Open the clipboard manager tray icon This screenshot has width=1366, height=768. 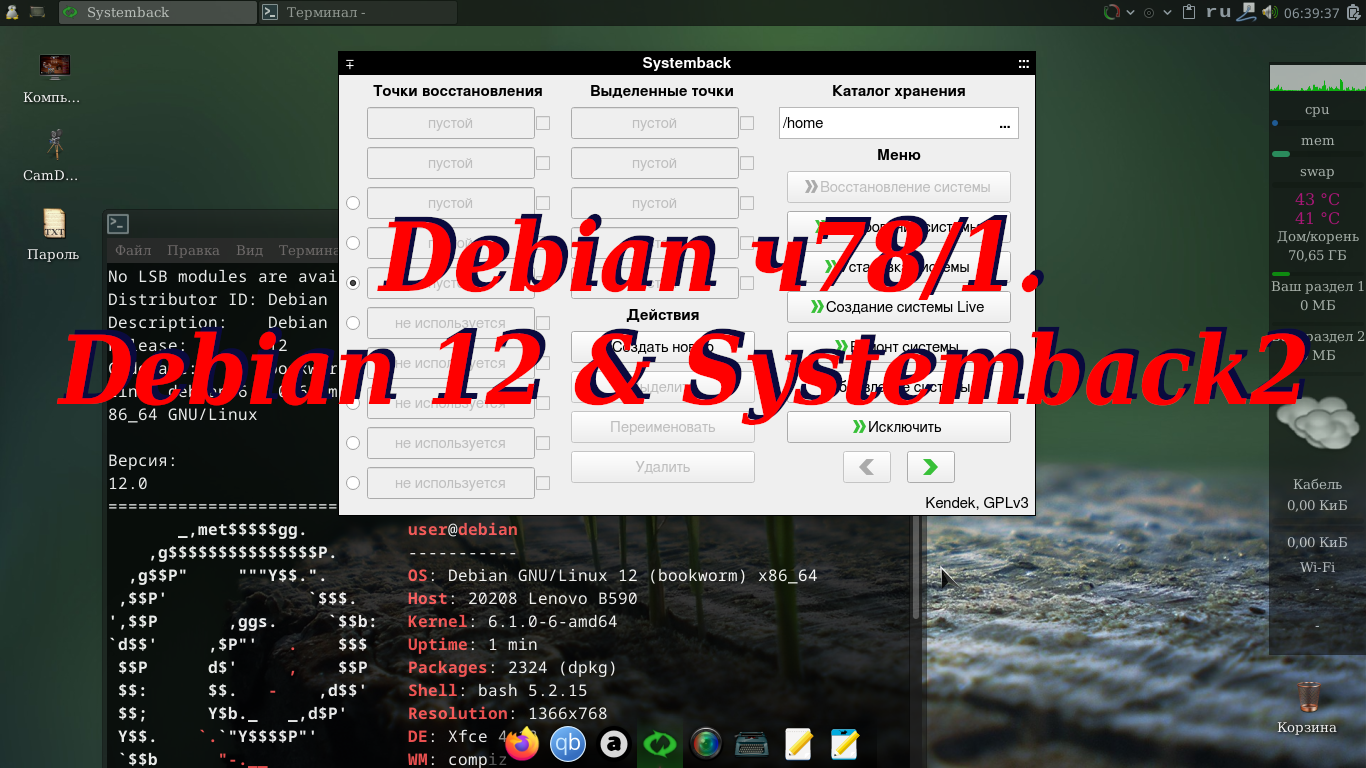point(1189,12)
